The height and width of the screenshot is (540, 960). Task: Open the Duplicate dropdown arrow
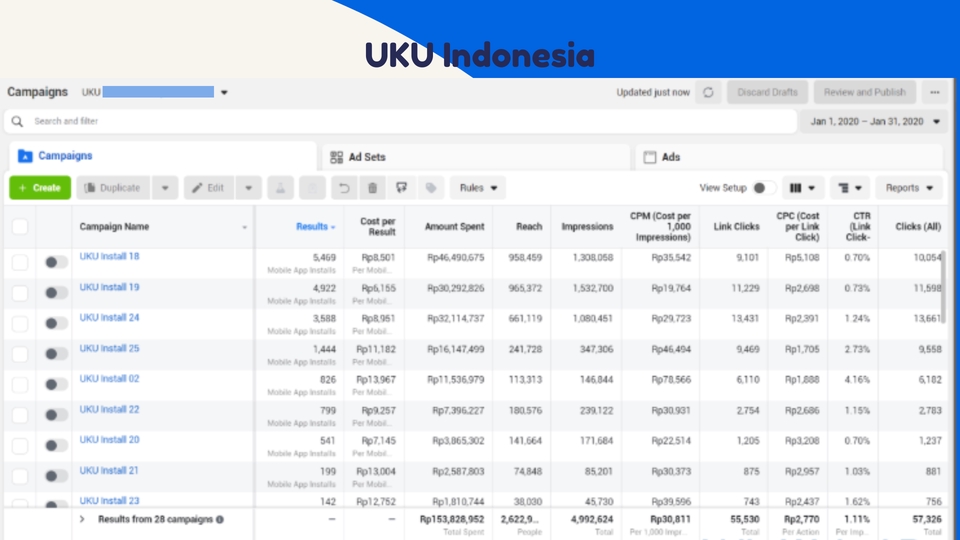[x=165, y=188]
